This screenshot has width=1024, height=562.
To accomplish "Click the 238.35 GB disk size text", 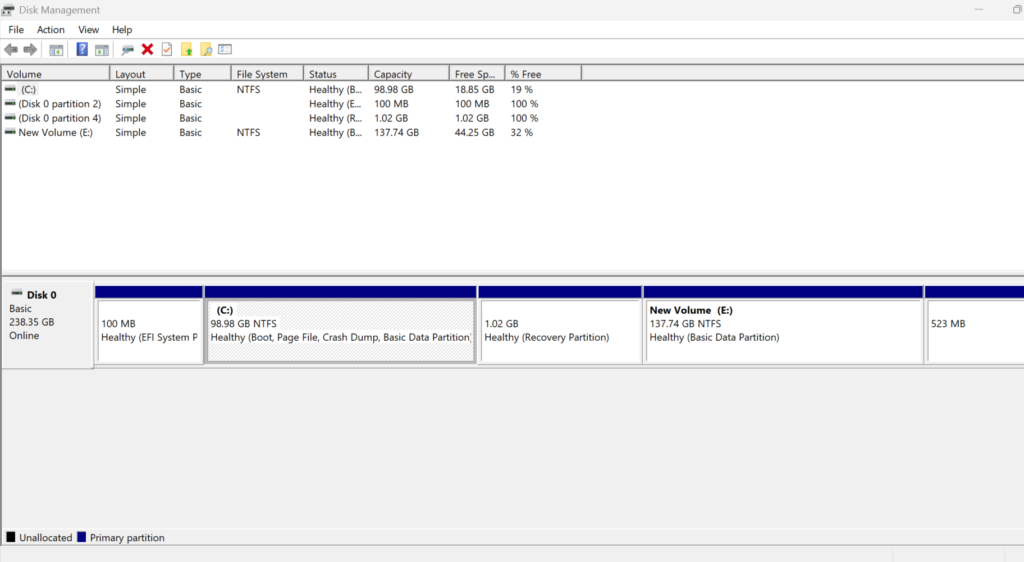I will (x=31, y=322).
